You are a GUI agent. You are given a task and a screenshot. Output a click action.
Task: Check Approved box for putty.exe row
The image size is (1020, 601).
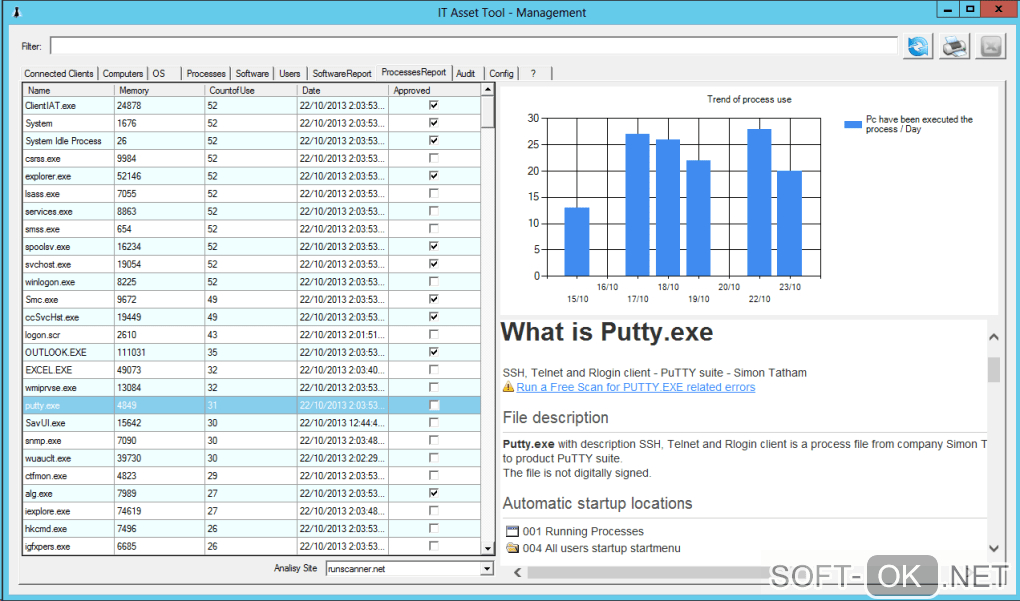[x=433, y=405]
